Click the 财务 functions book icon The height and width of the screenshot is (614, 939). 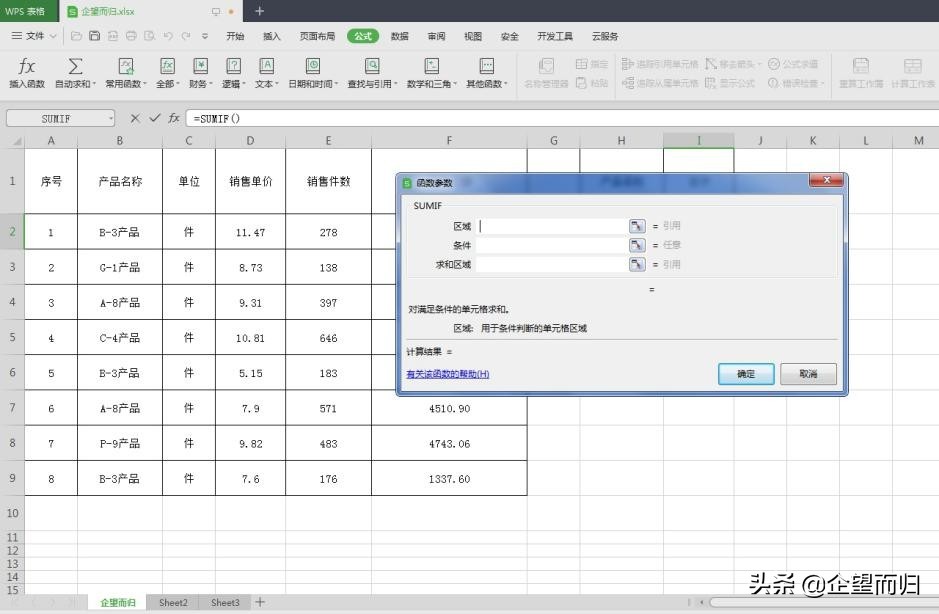200,66
